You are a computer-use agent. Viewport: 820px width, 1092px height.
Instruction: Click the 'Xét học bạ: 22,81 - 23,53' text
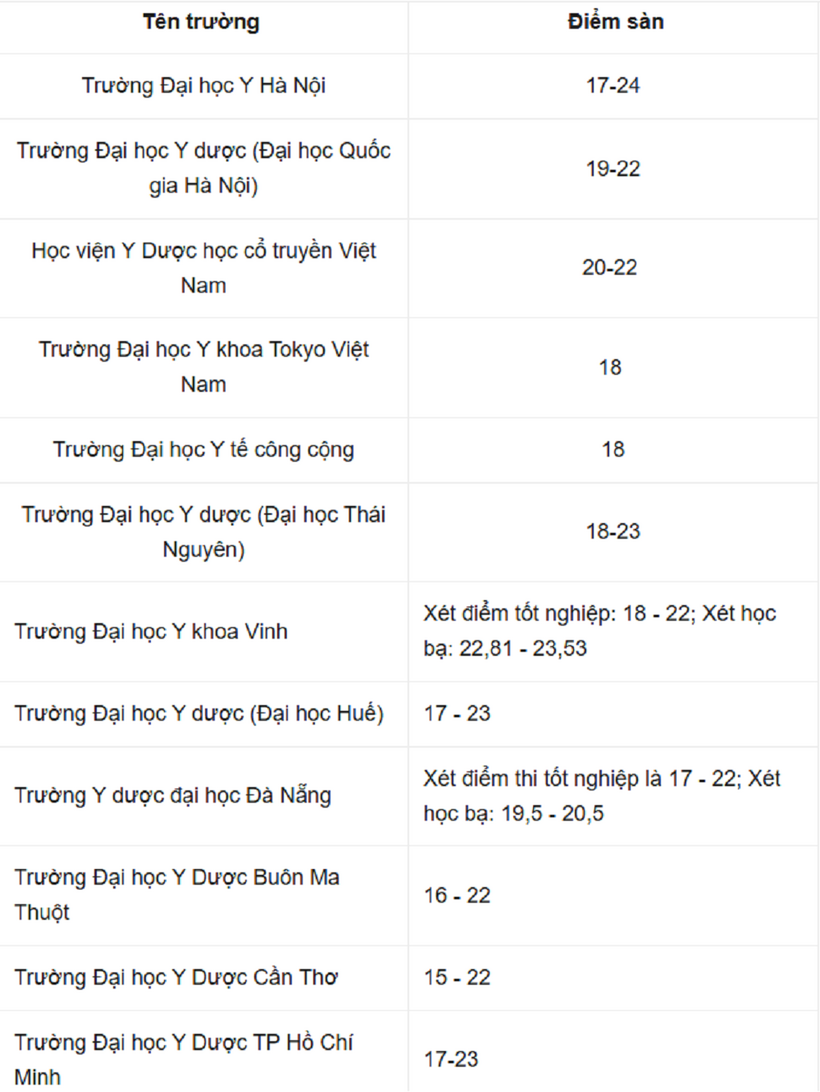tap(599, 631)
